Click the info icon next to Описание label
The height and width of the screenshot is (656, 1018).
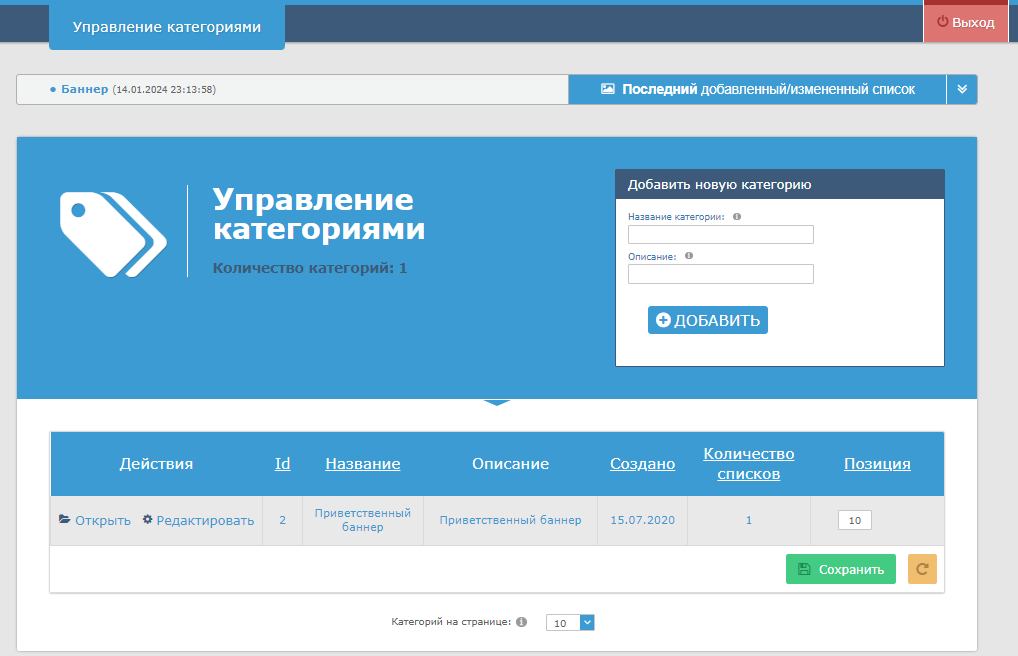689,256
